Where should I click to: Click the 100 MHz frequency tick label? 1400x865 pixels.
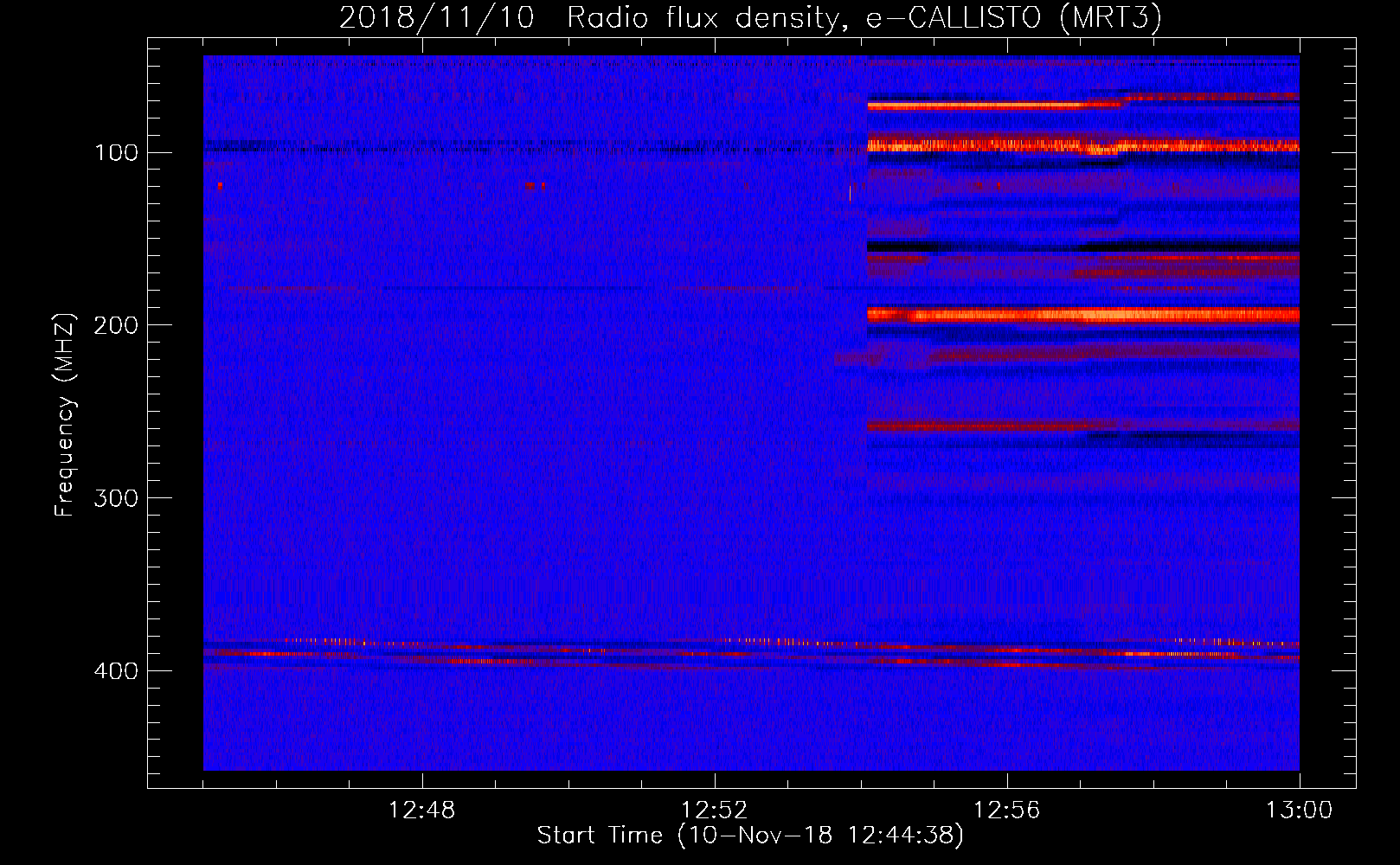click(x=117, y=153)
